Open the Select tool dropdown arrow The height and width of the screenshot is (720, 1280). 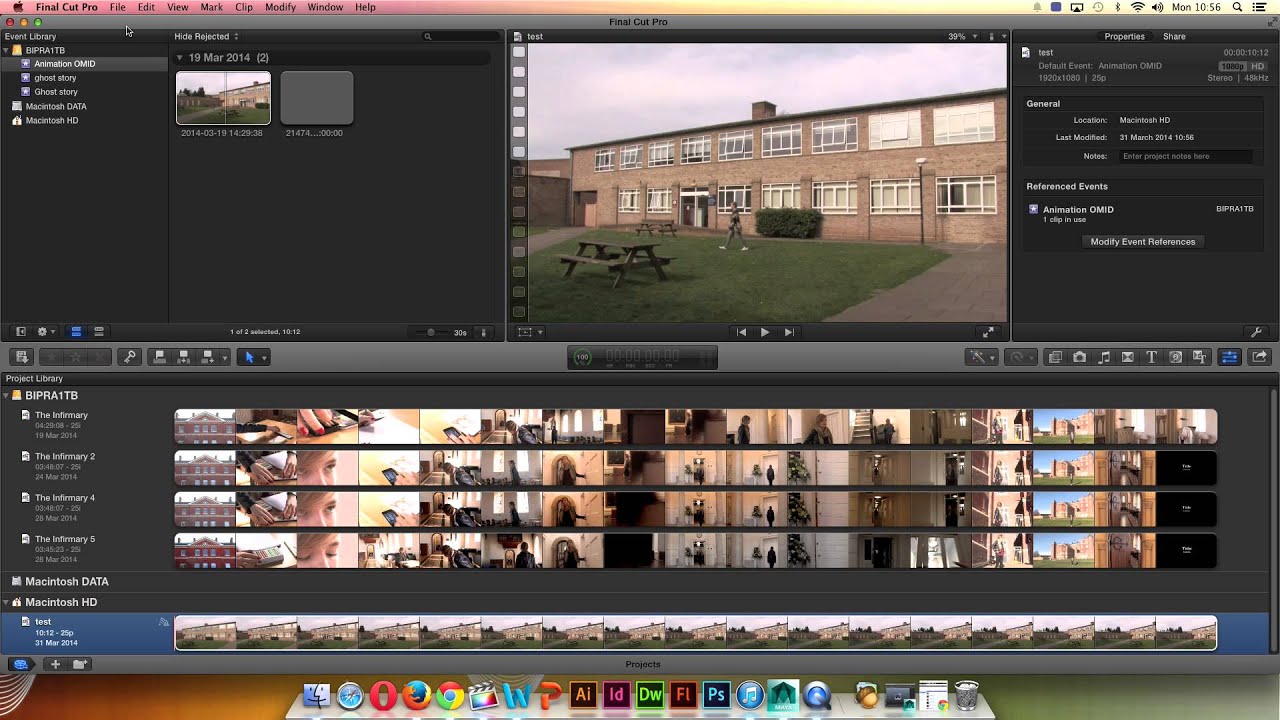tap(264, 357)
